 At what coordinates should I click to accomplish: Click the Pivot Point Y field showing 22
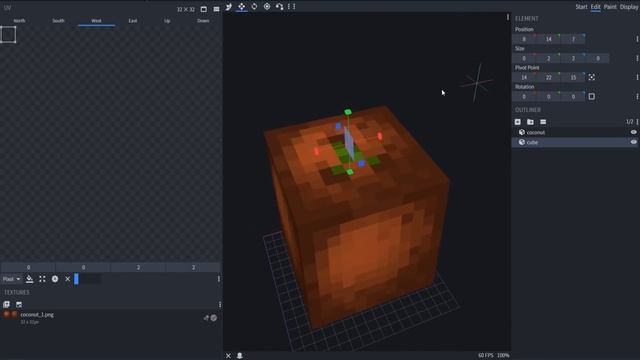tap(549, 77)
